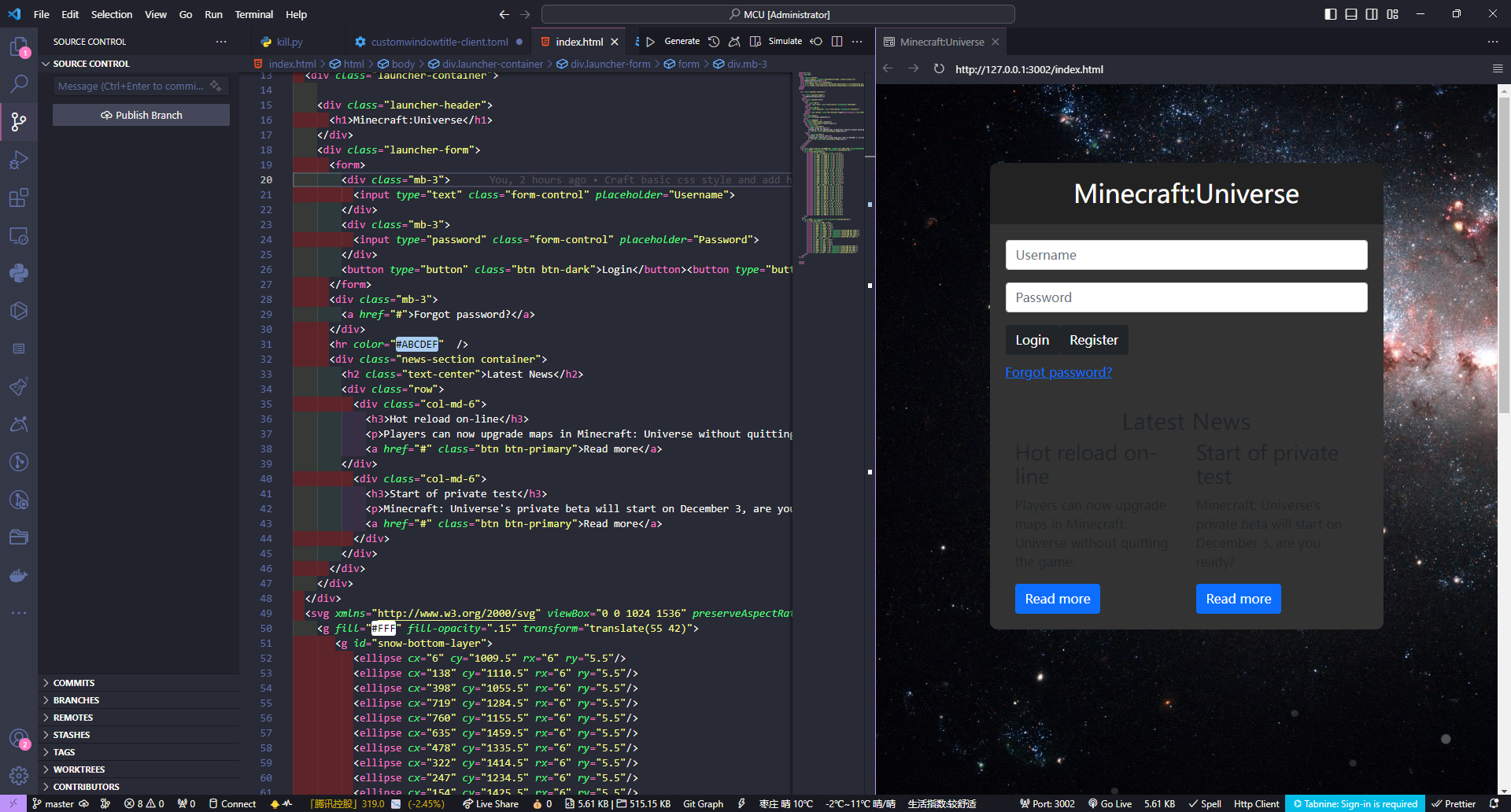Screen dimensions: 1511x812
Task: Open Manage gear in activity bar
Action: [x=19, y=776]
